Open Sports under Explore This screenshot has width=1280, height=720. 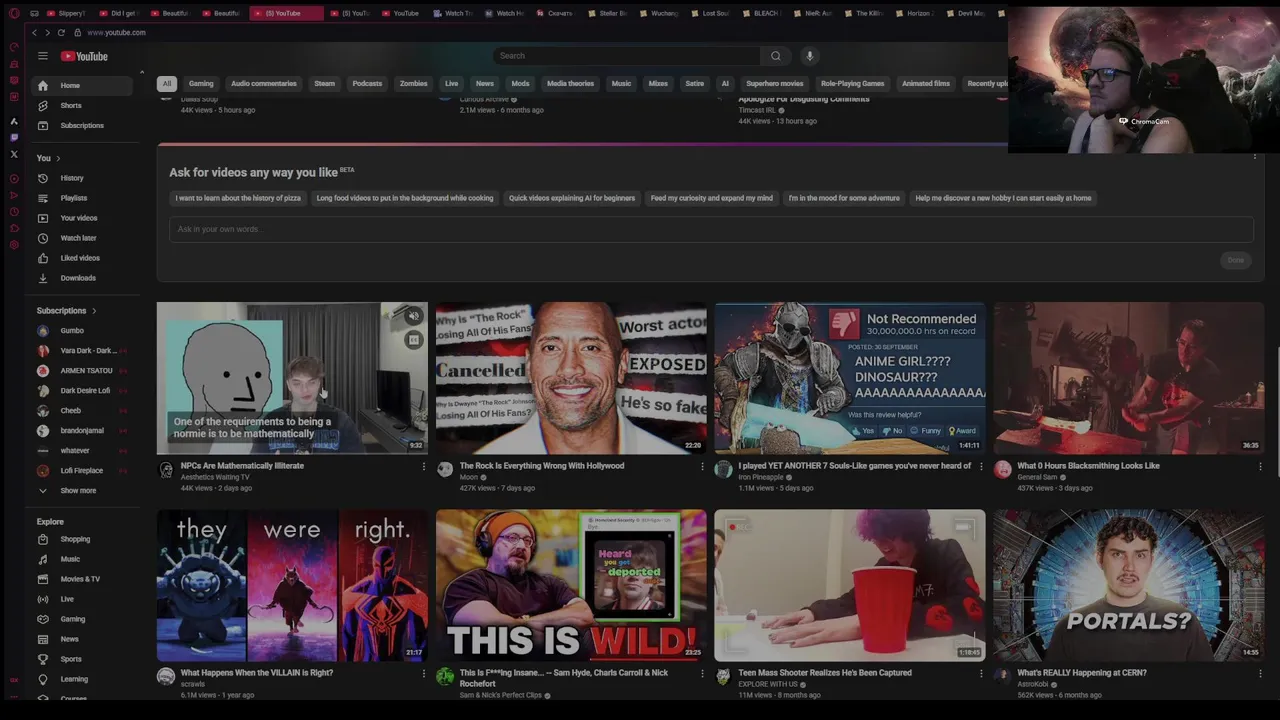coord(81,659)
